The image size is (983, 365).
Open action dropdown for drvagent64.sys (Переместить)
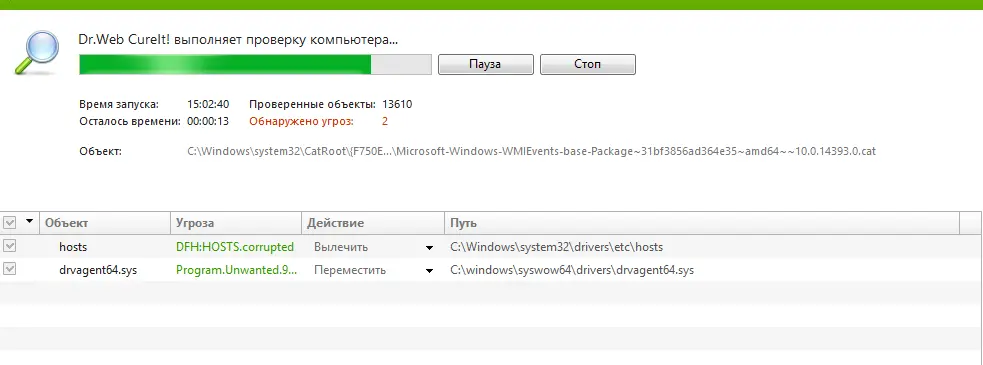(x=429, y=271)
